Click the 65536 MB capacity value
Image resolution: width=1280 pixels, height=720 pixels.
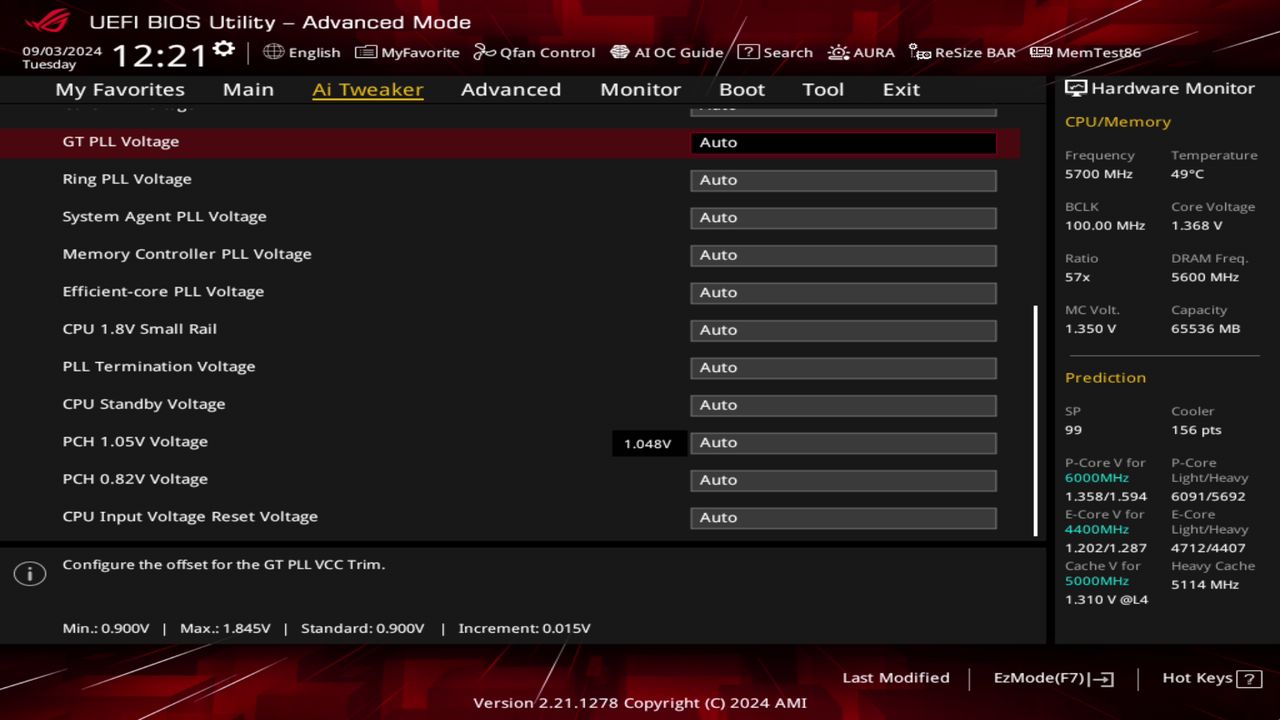pyautogui.click(x=1205, y=329)
